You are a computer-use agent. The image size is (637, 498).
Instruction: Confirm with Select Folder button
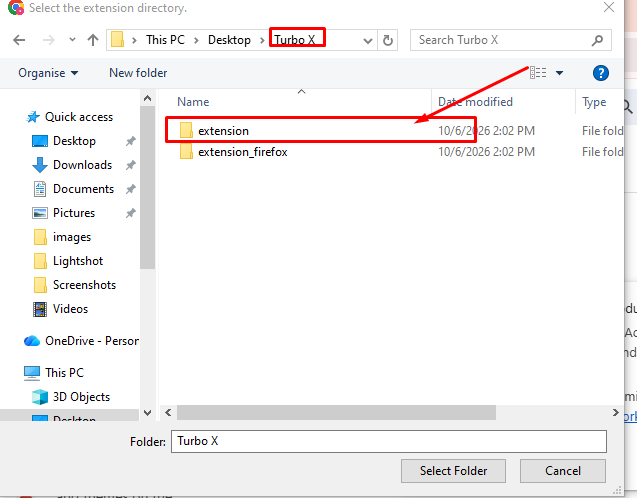tap(453, 471)
